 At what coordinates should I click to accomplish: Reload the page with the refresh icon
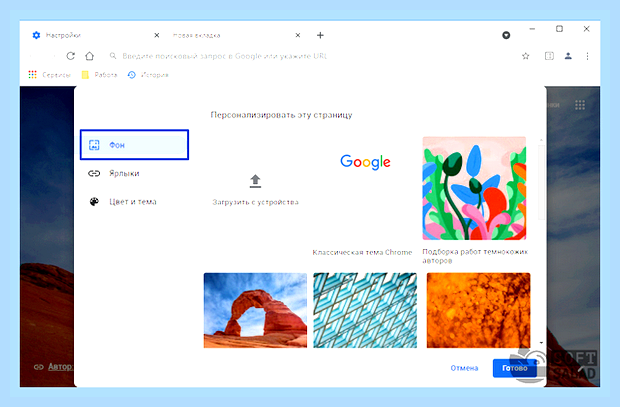point(70,56)
